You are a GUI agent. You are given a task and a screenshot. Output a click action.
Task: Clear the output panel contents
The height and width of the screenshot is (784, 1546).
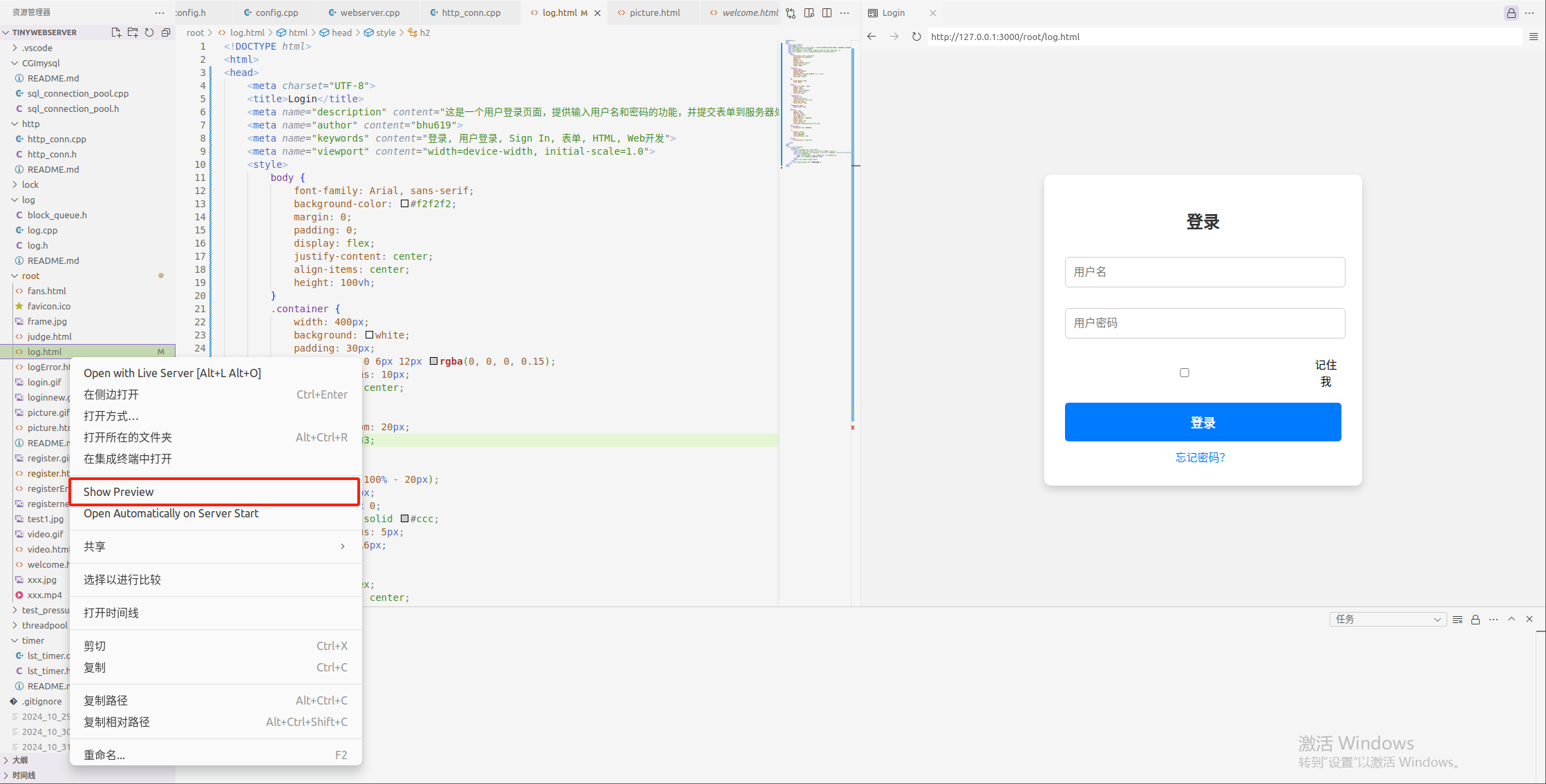(x=1458, y=620)
